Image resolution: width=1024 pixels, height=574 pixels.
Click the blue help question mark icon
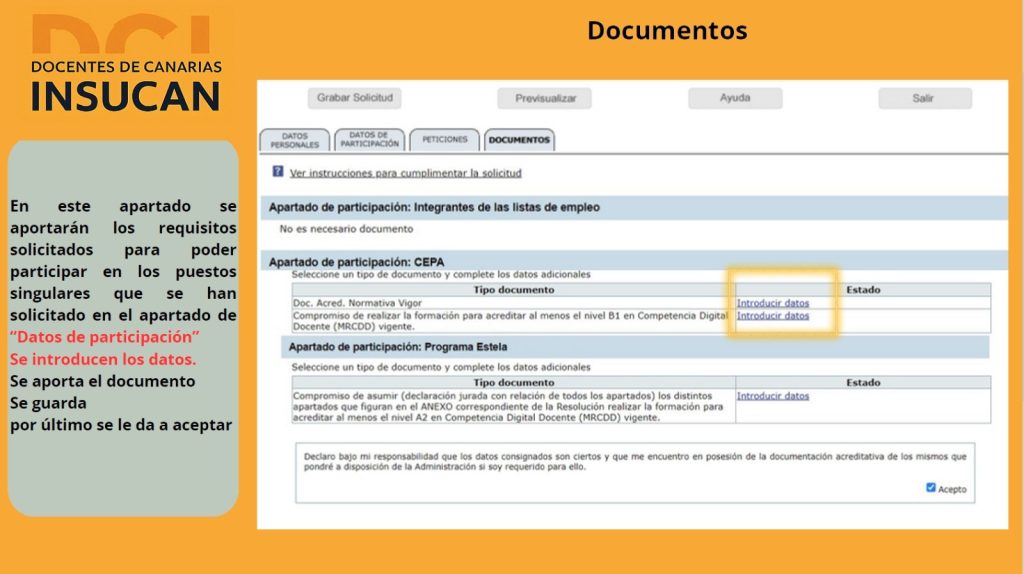[x=278, y=172]
